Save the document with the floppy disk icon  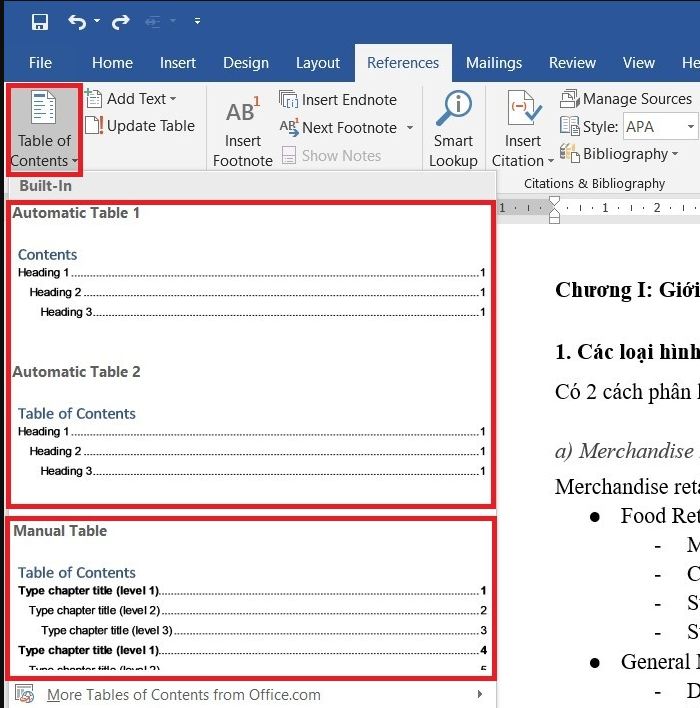[x=40, y=22]
